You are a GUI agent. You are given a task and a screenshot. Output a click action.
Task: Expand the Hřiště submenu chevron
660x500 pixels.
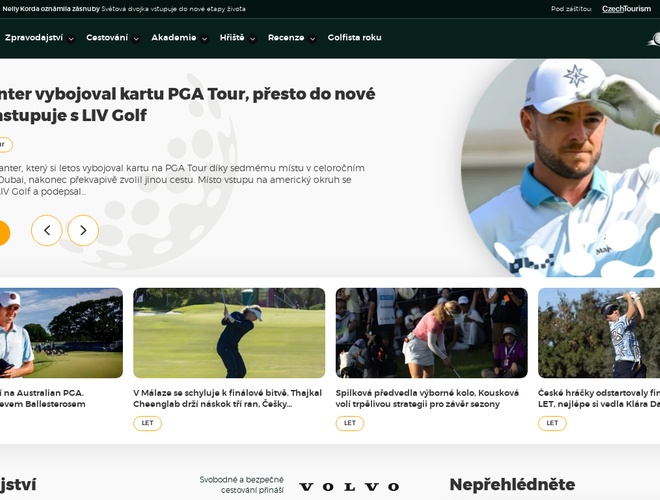252,39
